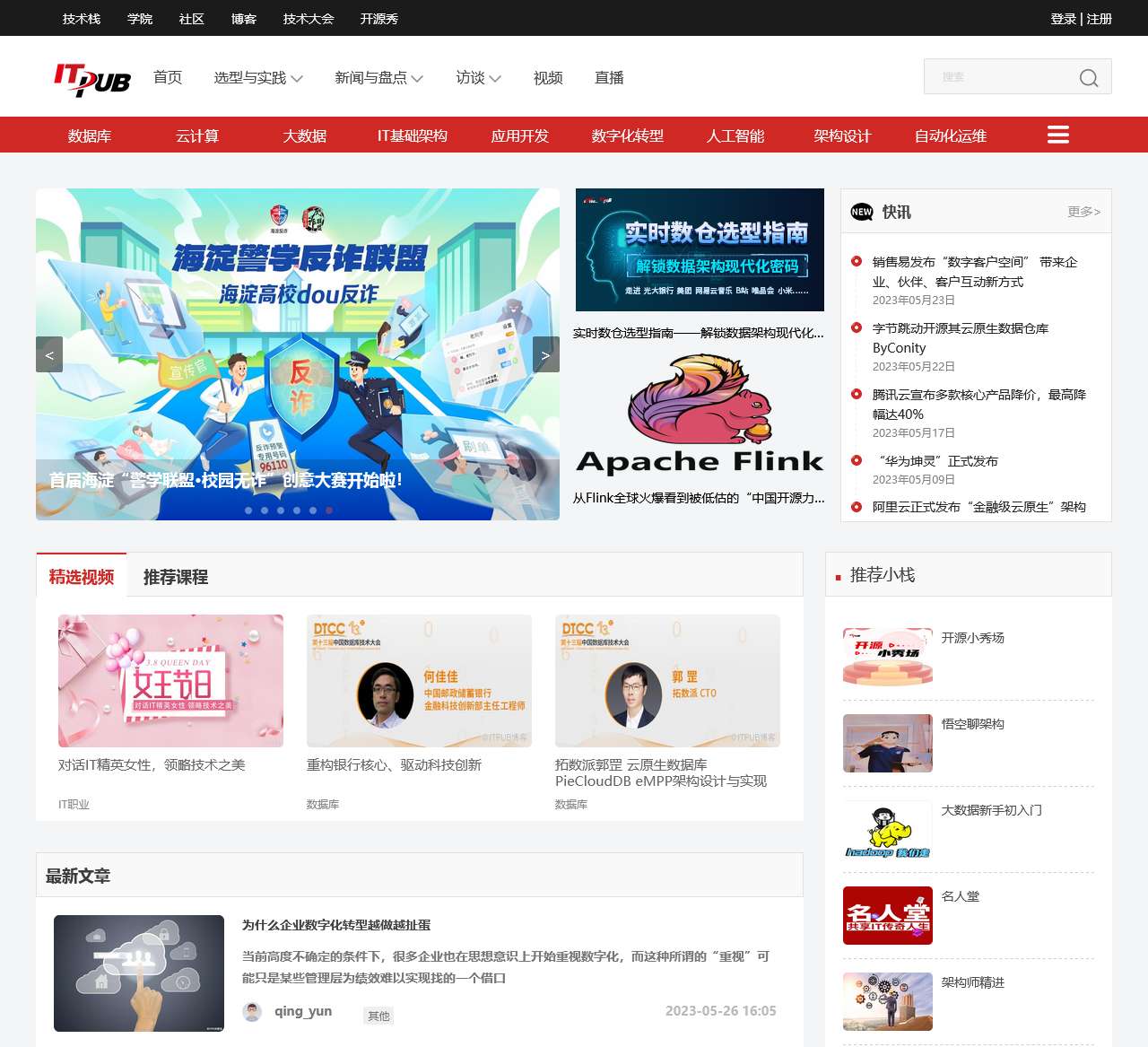Click the qing_yun author name

coord(303,1011)
